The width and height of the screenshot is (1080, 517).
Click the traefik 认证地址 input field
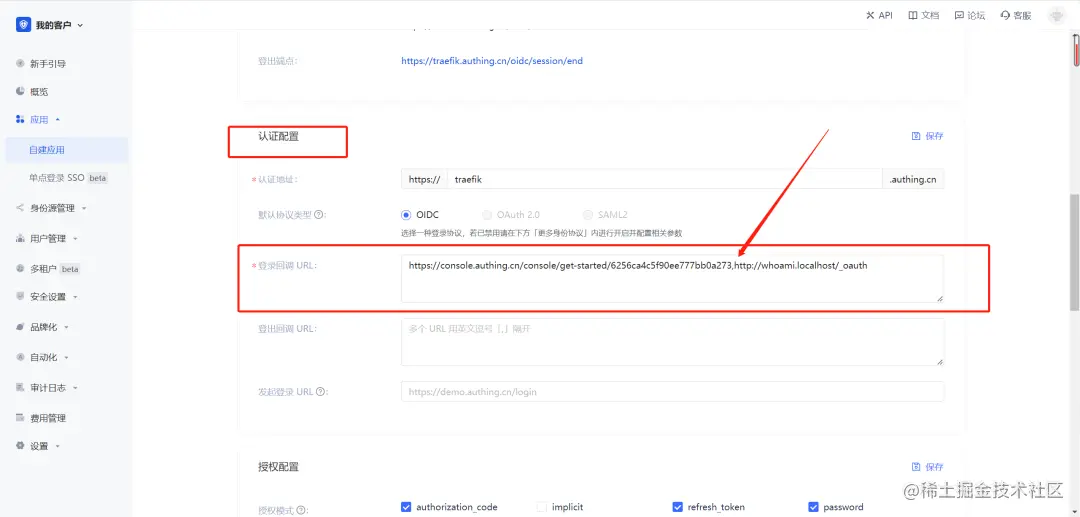point(665,179)
